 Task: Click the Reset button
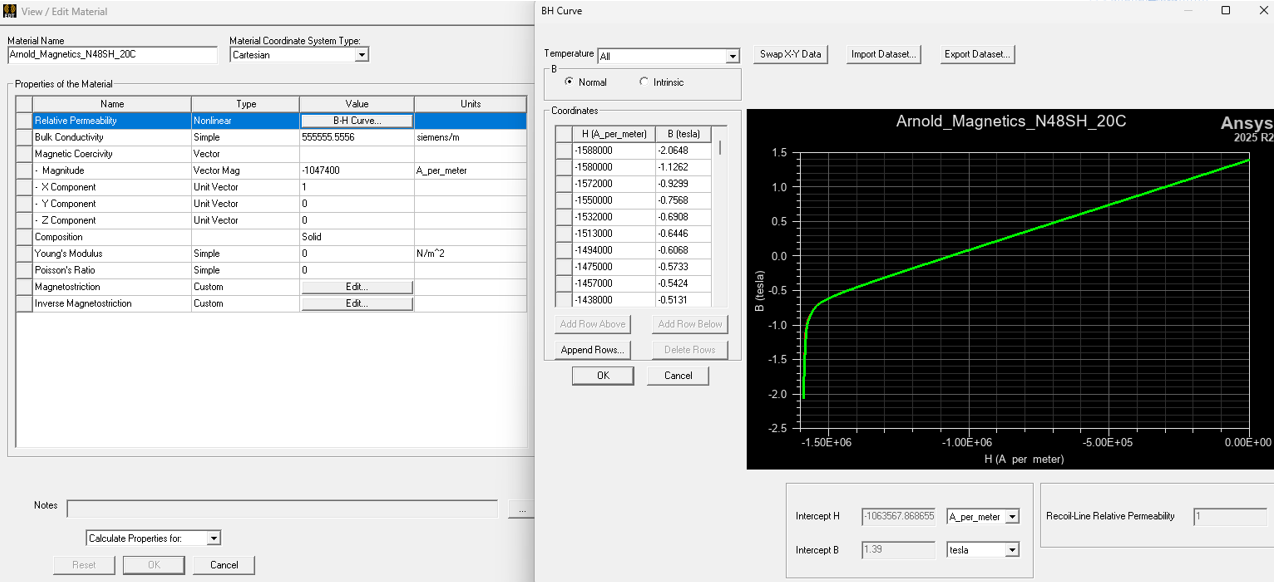click(84, 565)
